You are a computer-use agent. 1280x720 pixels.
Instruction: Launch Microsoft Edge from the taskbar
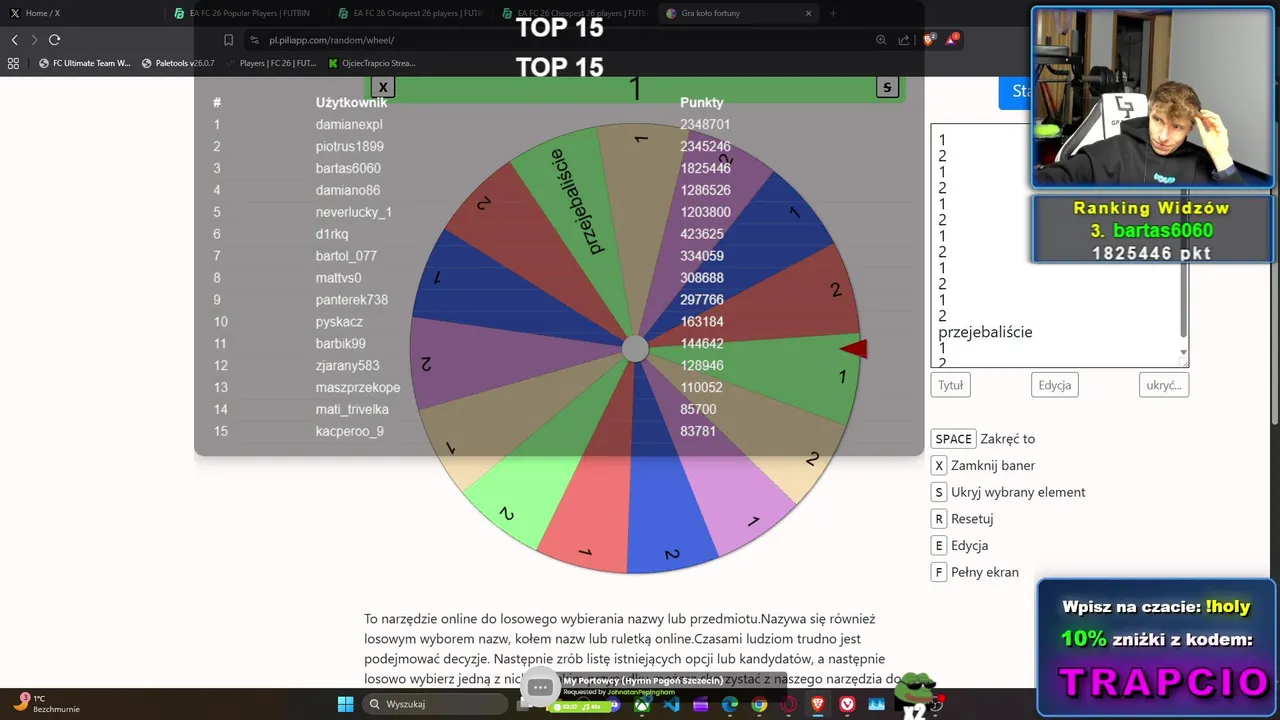tap(730, 704)
